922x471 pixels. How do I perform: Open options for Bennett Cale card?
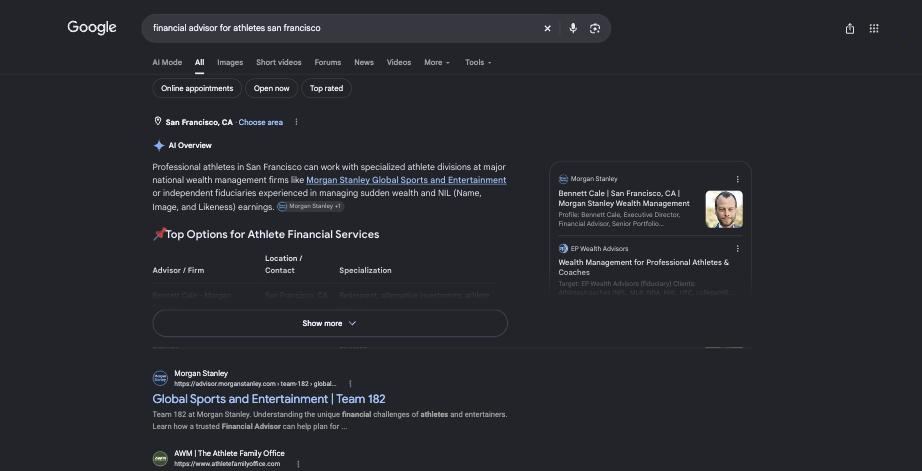737,179
